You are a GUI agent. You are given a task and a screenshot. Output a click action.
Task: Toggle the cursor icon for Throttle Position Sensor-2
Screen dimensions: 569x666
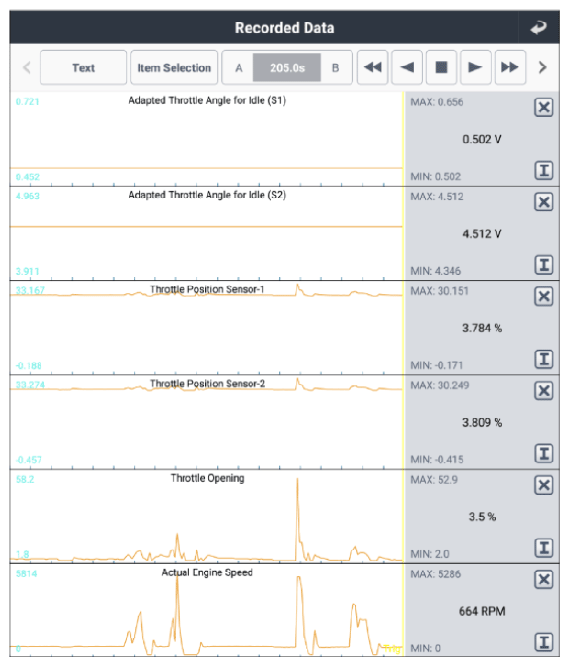(x=544, y=454)
